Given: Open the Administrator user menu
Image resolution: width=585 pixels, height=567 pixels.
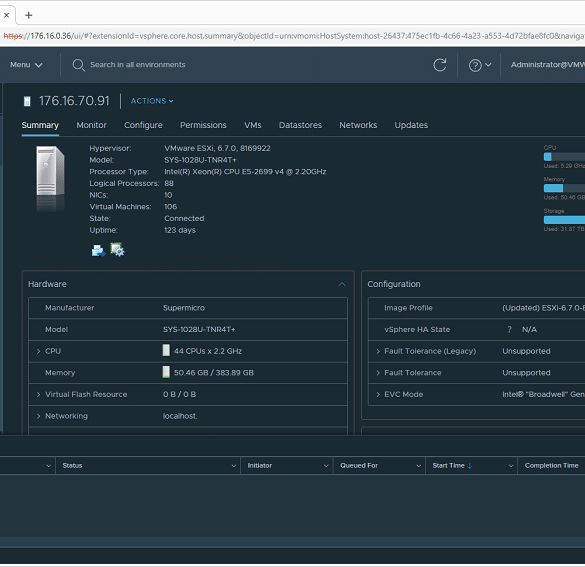Looking at the screenshot, I should click(x=547, y=65).
